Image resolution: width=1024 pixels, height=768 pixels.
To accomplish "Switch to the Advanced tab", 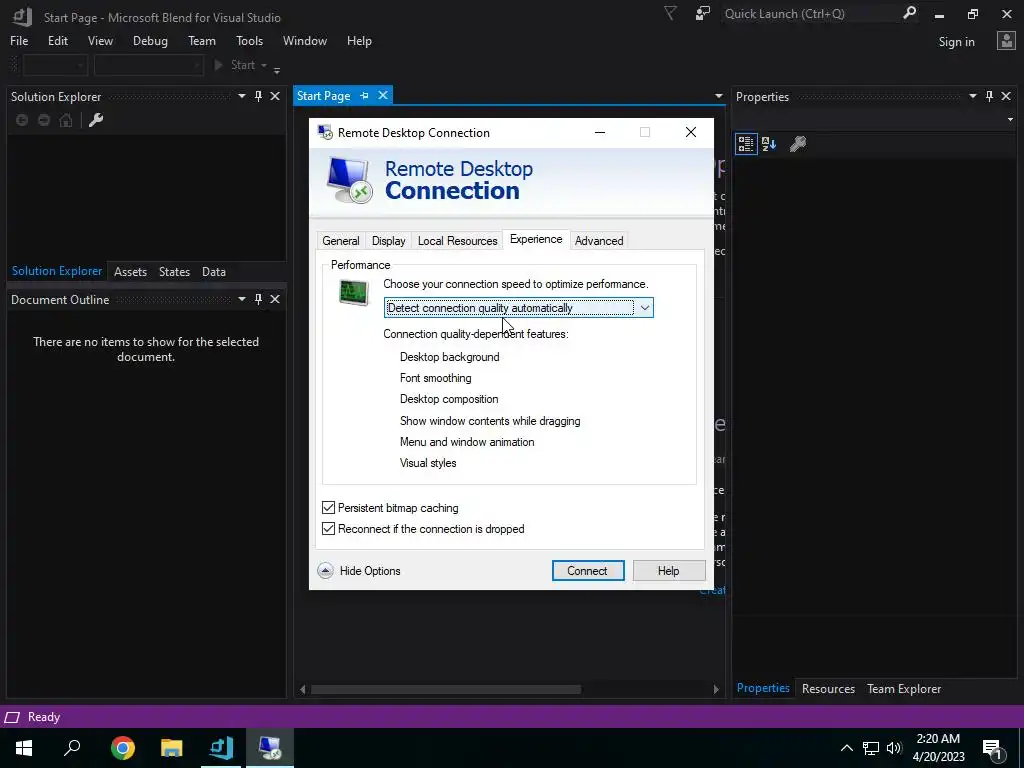I will coord(599,240).
